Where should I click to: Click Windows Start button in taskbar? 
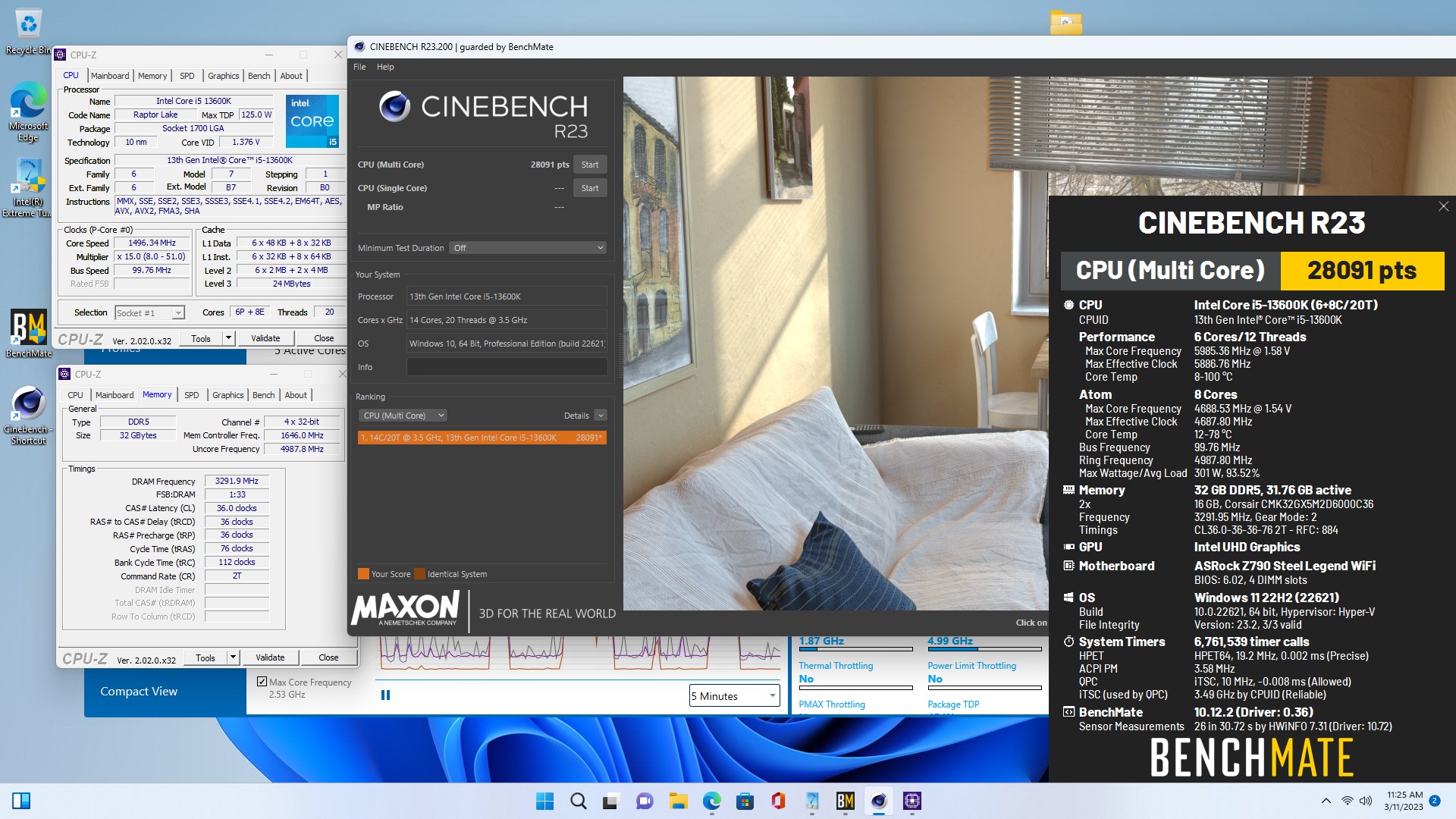(x=544, y=801)
